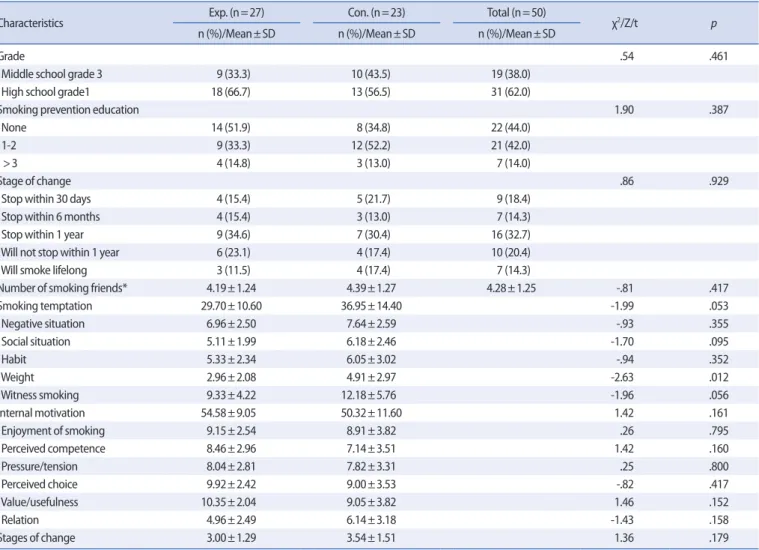This screenshot has width=759, height=550.
Task: Select the value '10.35±2.04'
Action: [x=228, y=502]
